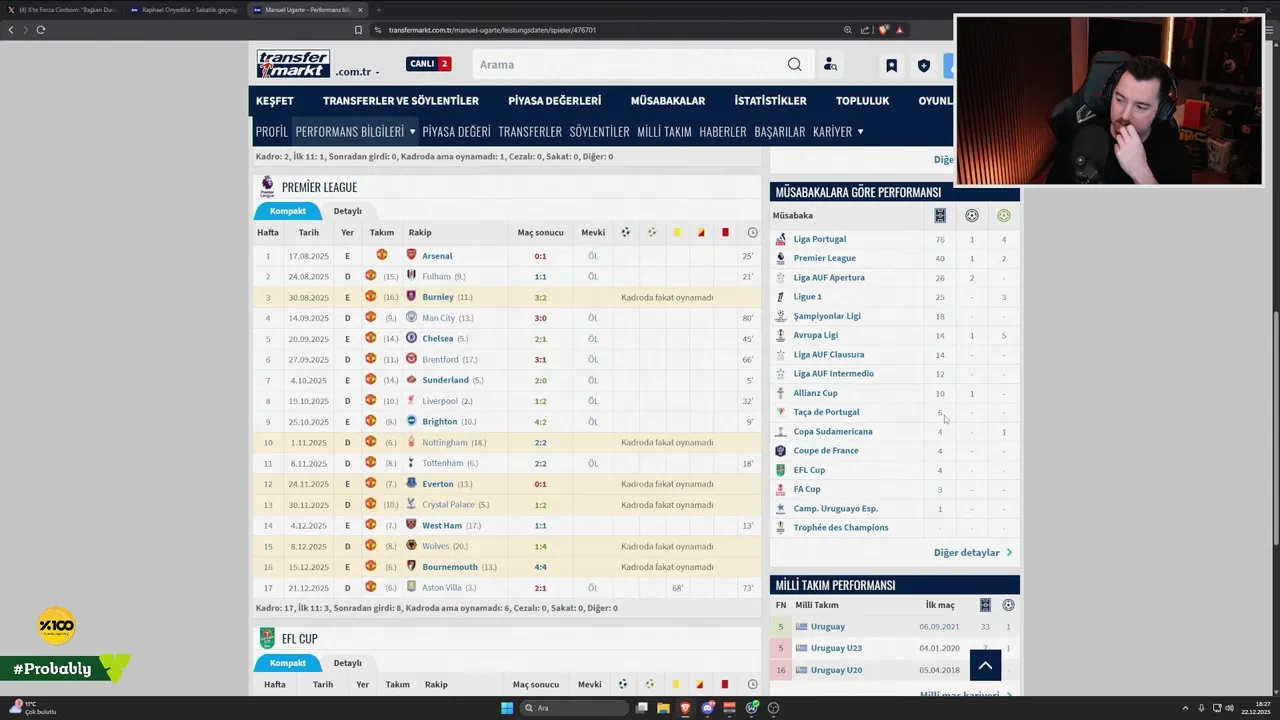Click Man City club crest
The width and height of the screenshot is (1280, 720).
coord(411,318)
